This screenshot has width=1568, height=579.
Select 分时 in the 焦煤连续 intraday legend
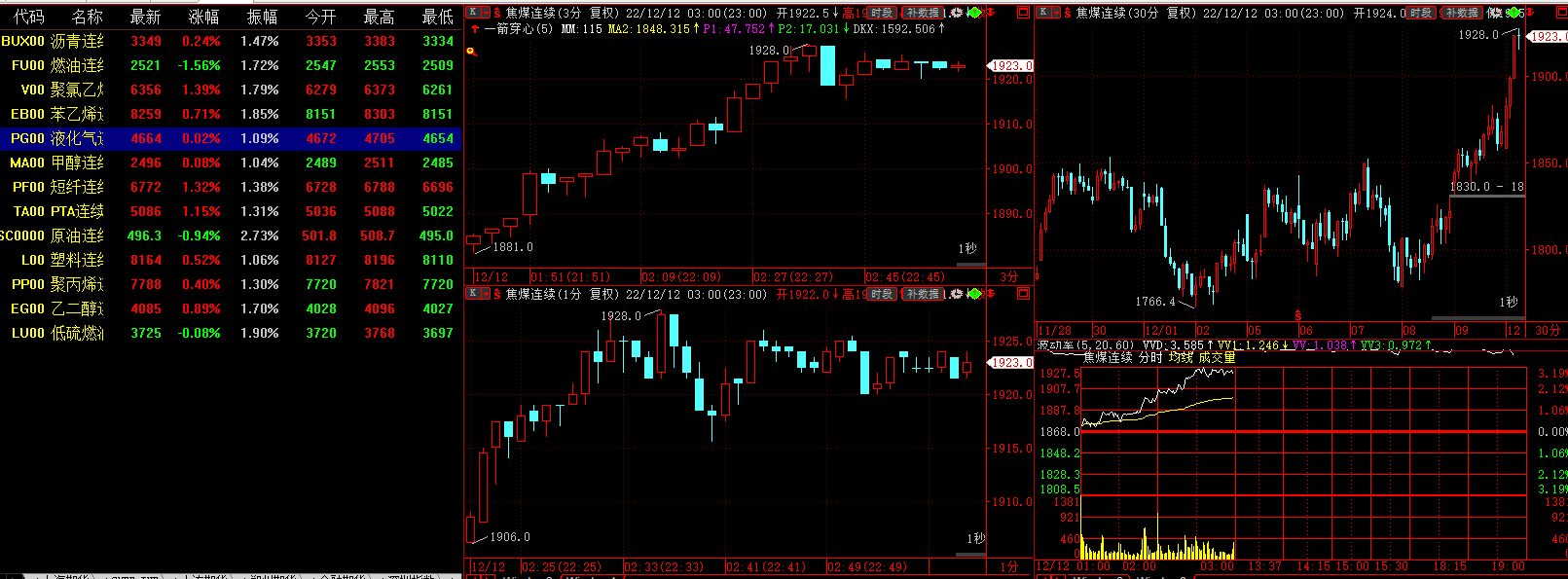pyautogui.click(x=1150, y=358)
